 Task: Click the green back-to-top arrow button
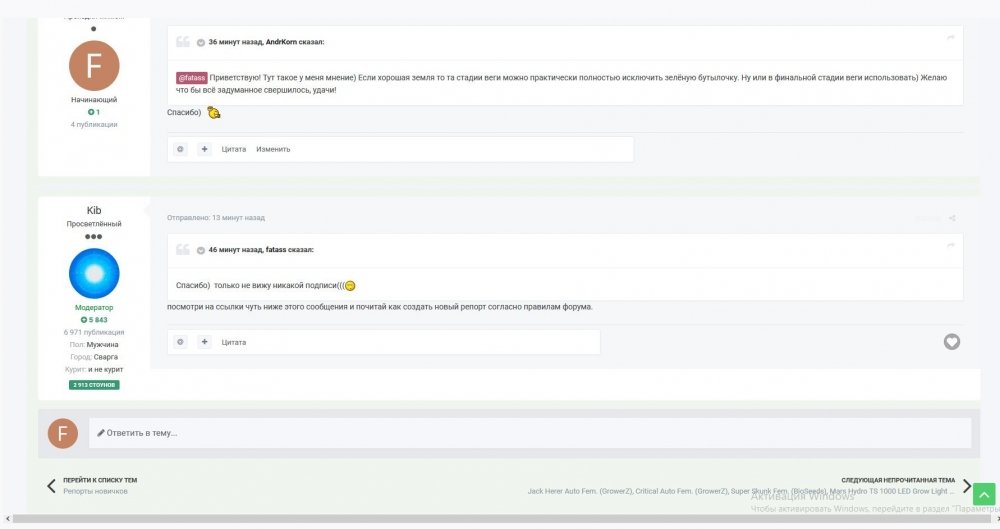pyautogui.click(x=983, y=494)
